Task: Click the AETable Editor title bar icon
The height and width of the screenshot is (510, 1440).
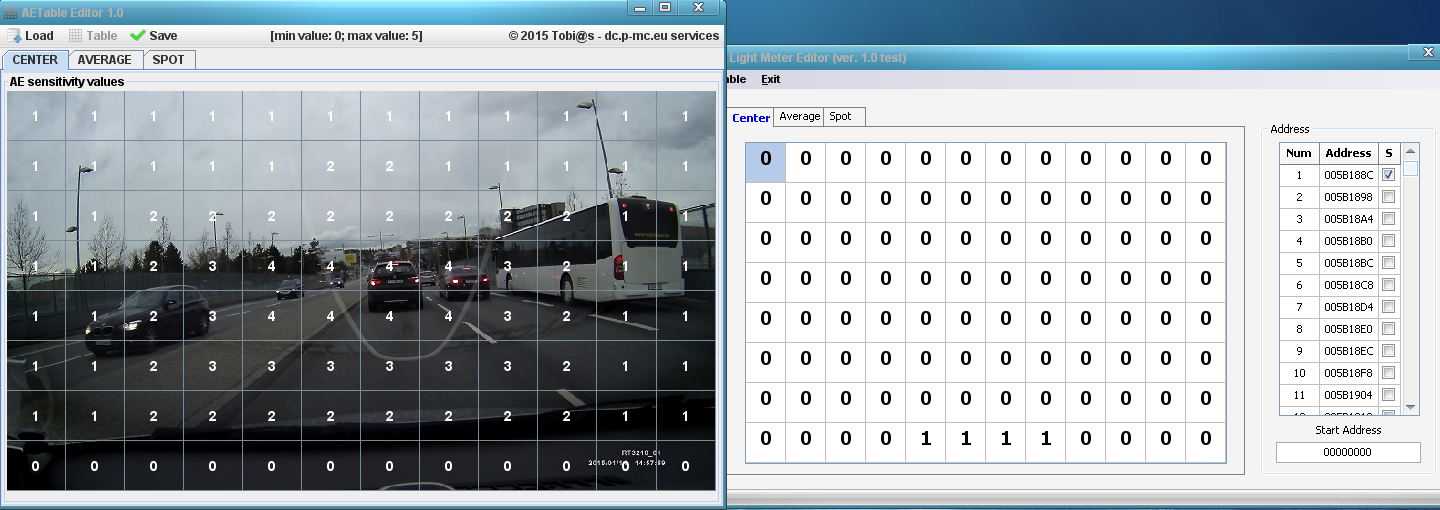Action: (x=10, y=9)
